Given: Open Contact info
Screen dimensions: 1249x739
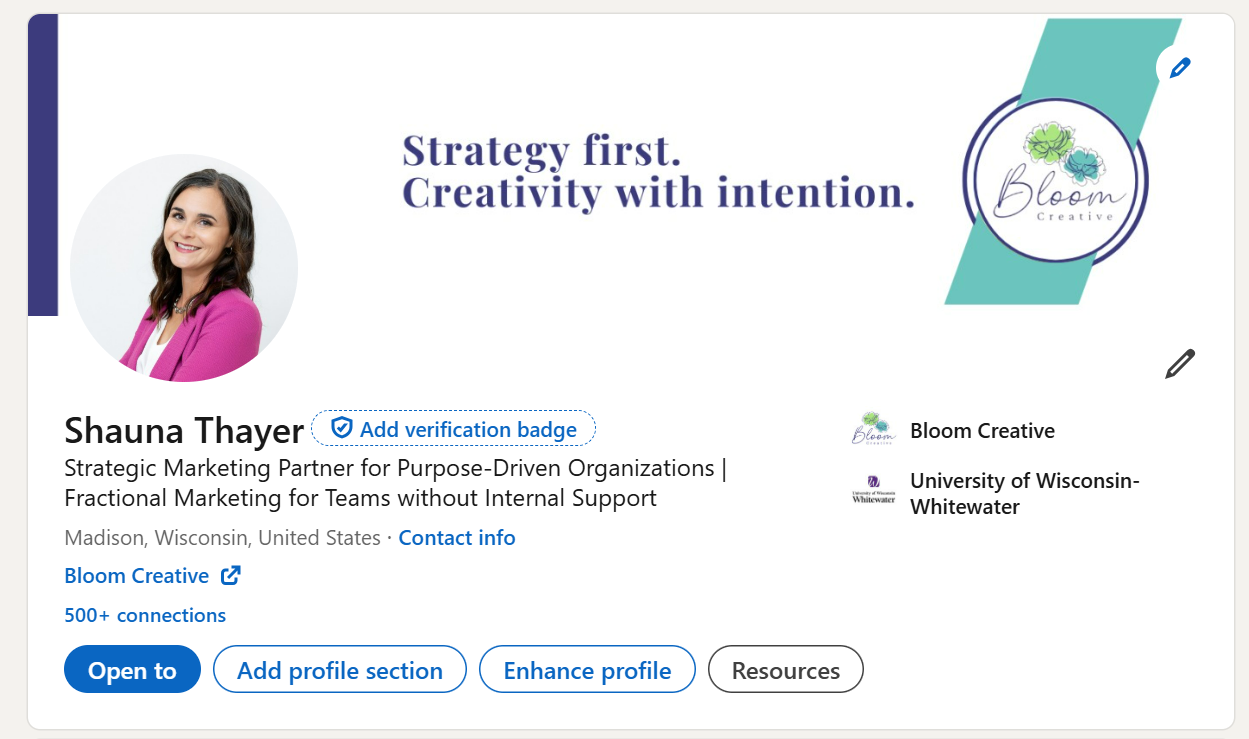Looking at the screenshot, I should coord(457,537).
